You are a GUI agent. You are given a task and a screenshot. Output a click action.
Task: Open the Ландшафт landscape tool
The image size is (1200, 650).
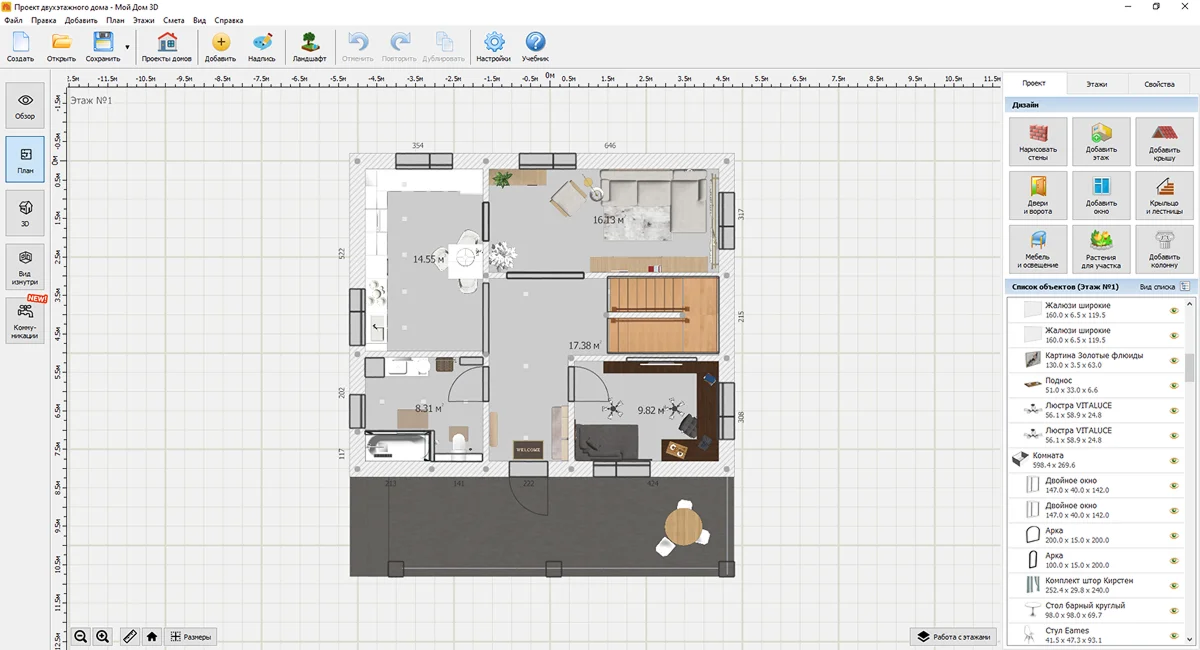click(x=309, y=47)
